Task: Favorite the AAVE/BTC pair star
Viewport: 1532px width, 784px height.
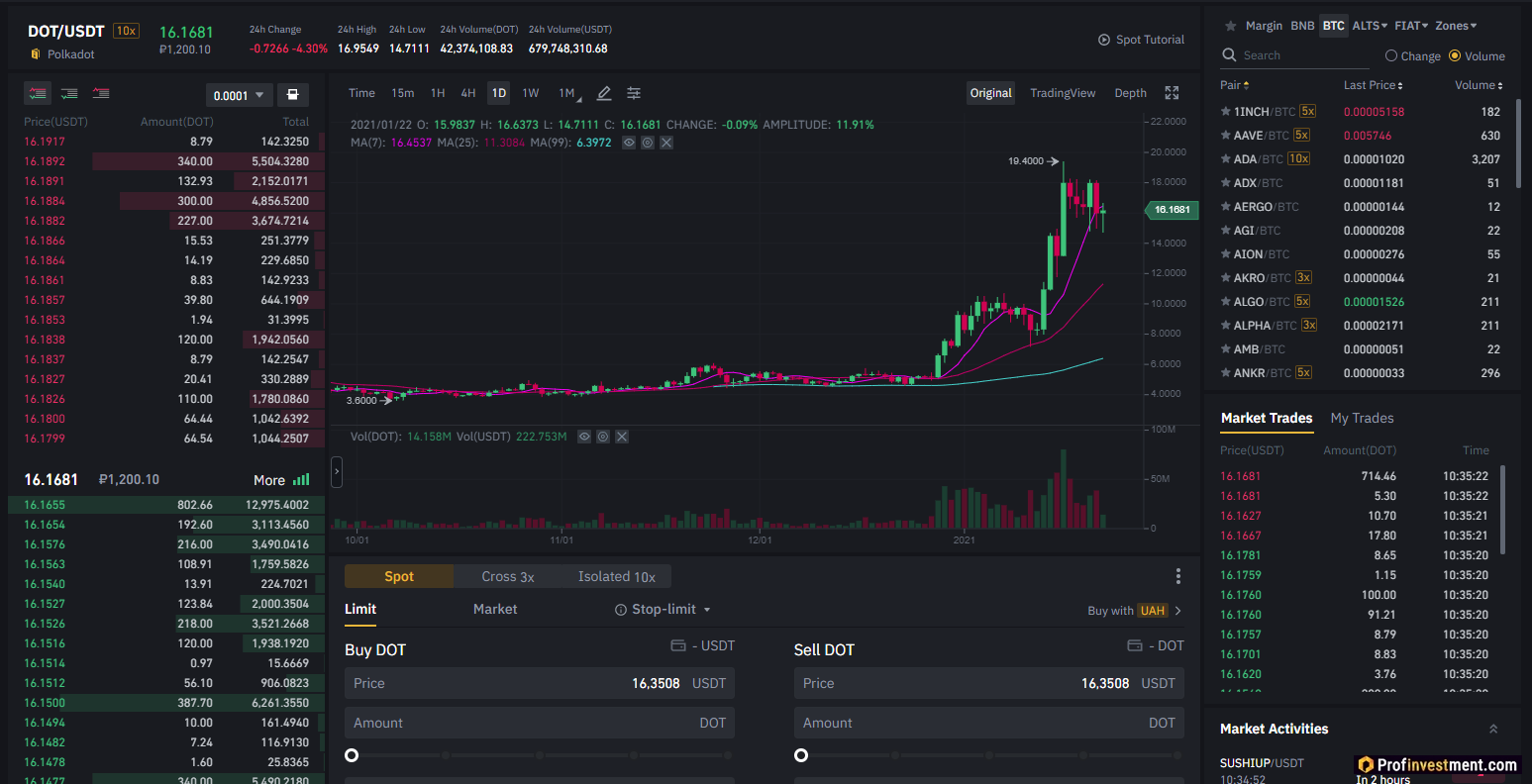Action: pyautogui.click(x=1226, y=136)
